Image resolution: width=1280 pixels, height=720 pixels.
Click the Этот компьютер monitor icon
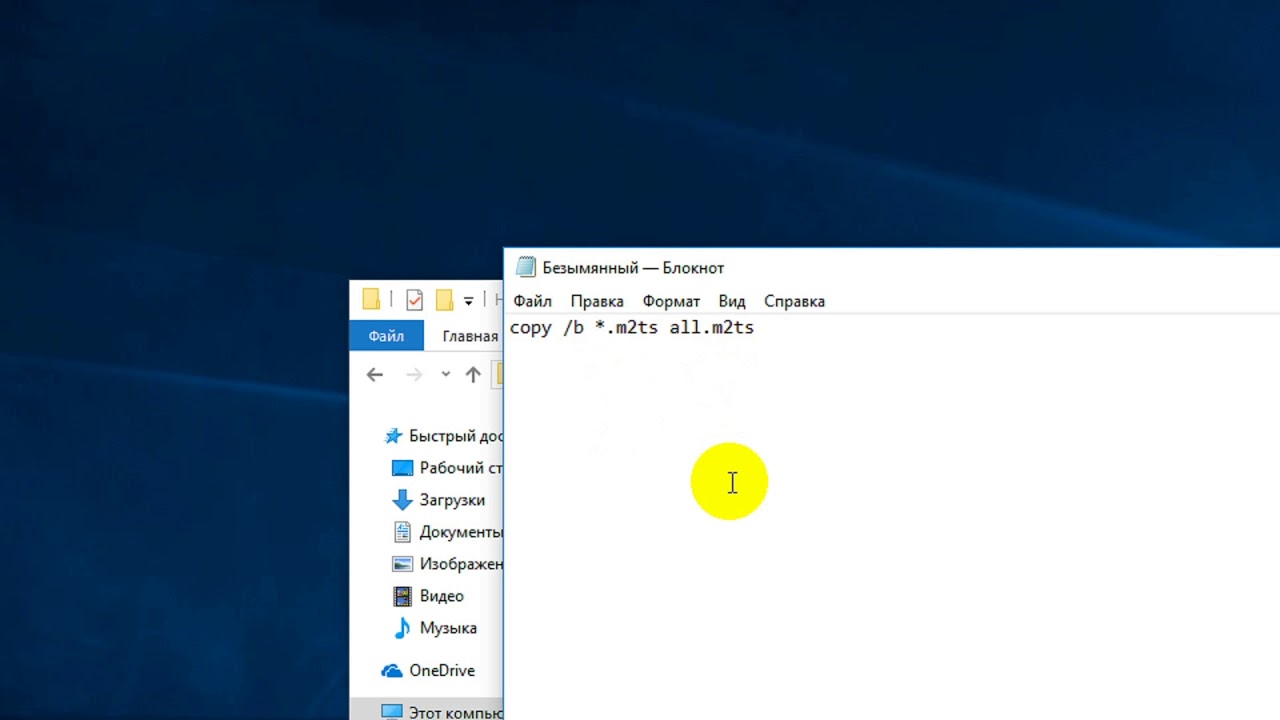click(x=391, y=712)
